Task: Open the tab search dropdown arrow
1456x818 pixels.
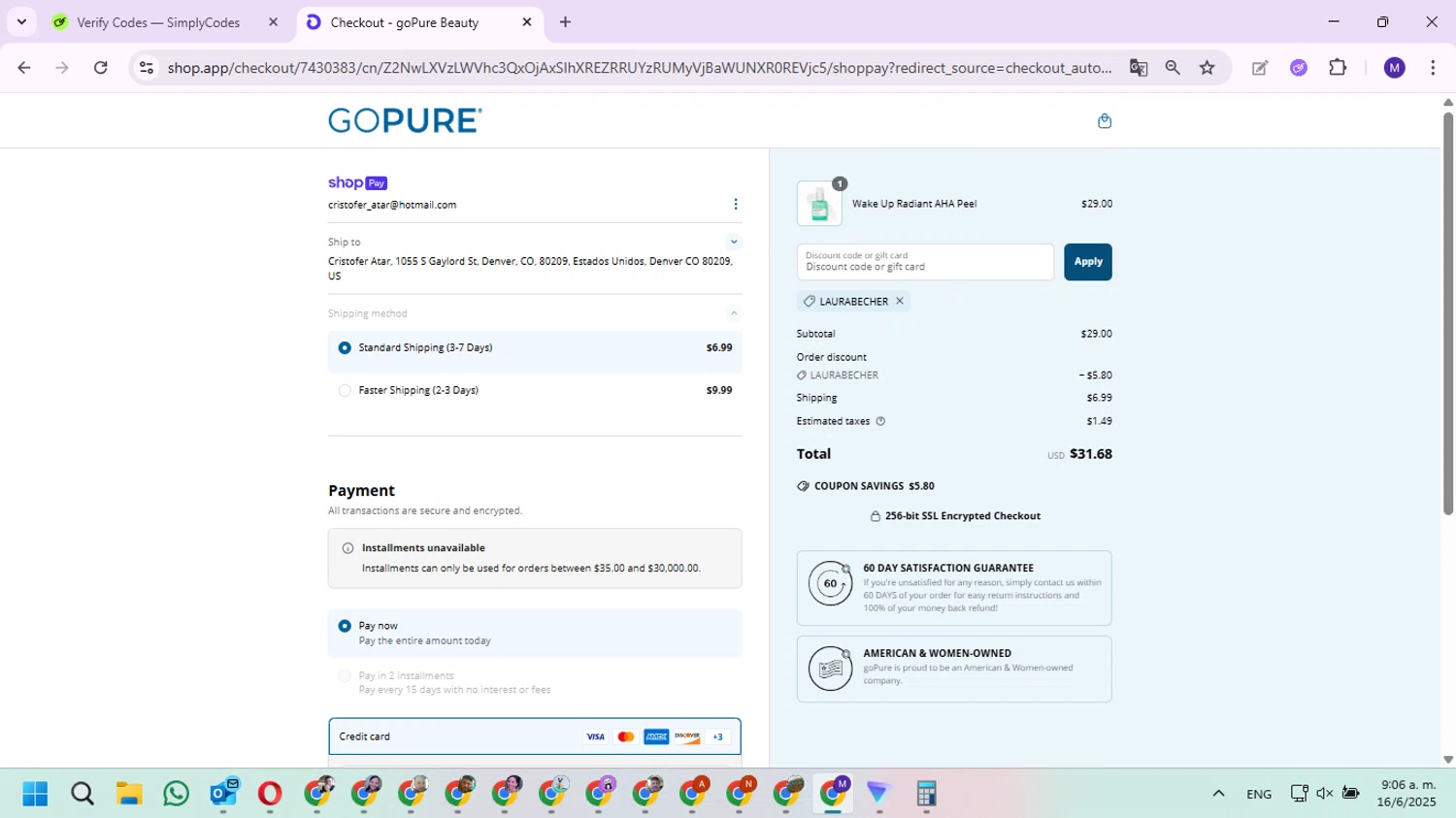Action: 21,22
